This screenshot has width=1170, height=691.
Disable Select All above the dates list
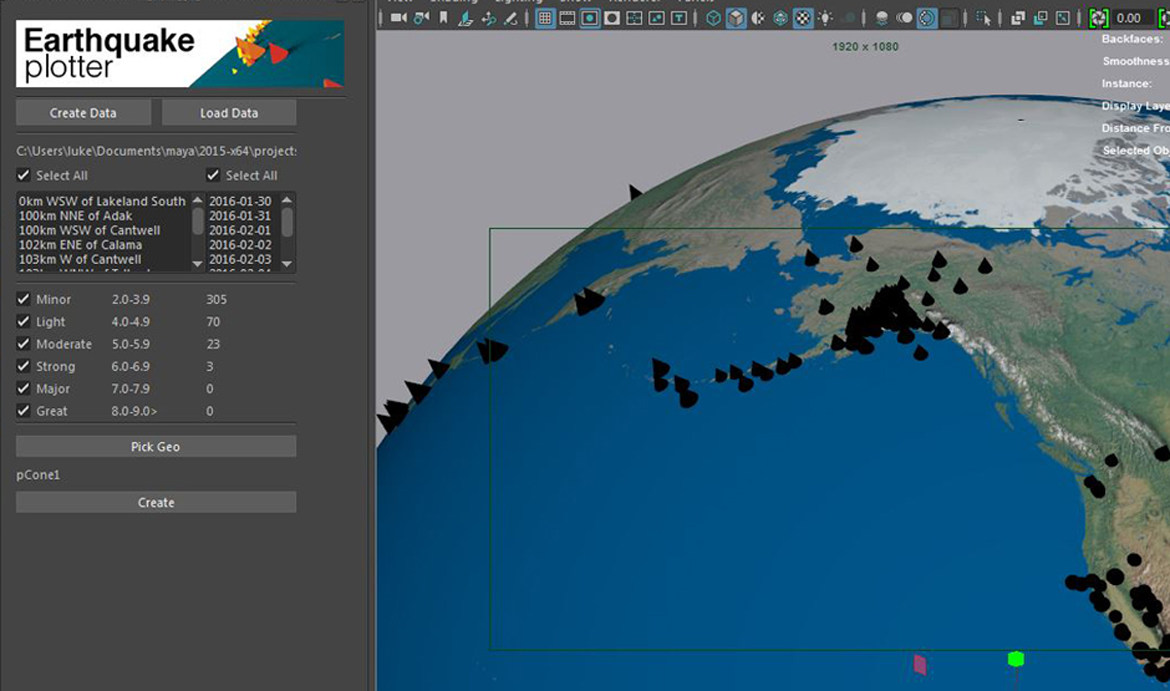tap(213, 176)
